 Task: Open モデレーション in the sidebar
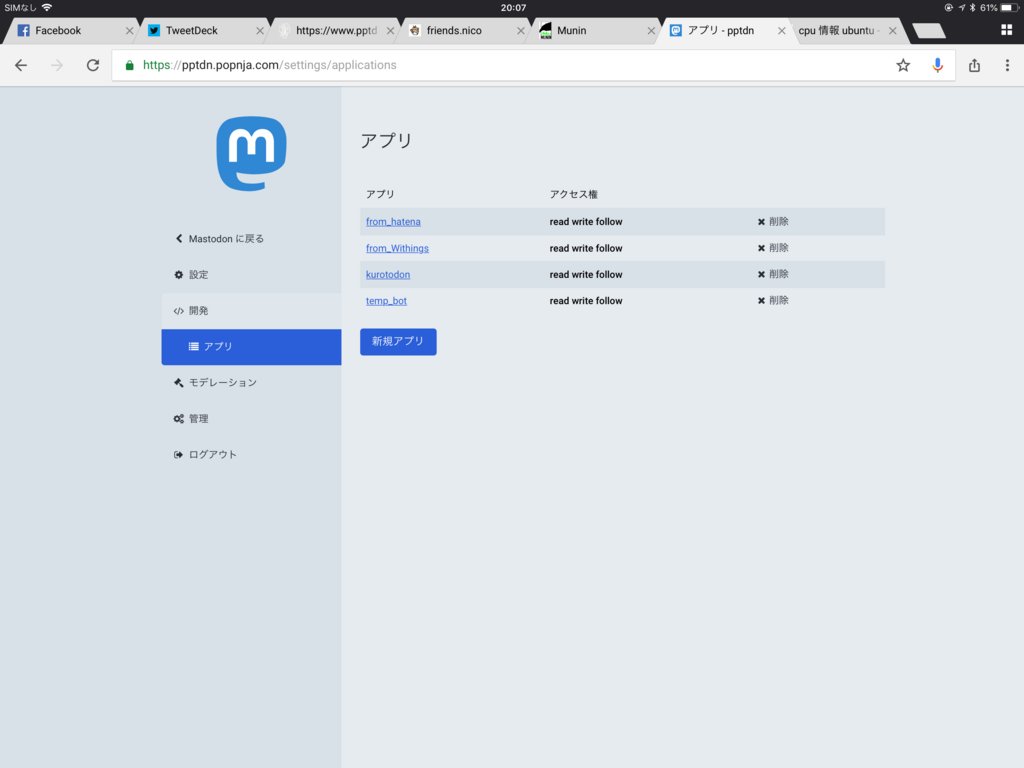pyautogui.click(x=216, y=383)
